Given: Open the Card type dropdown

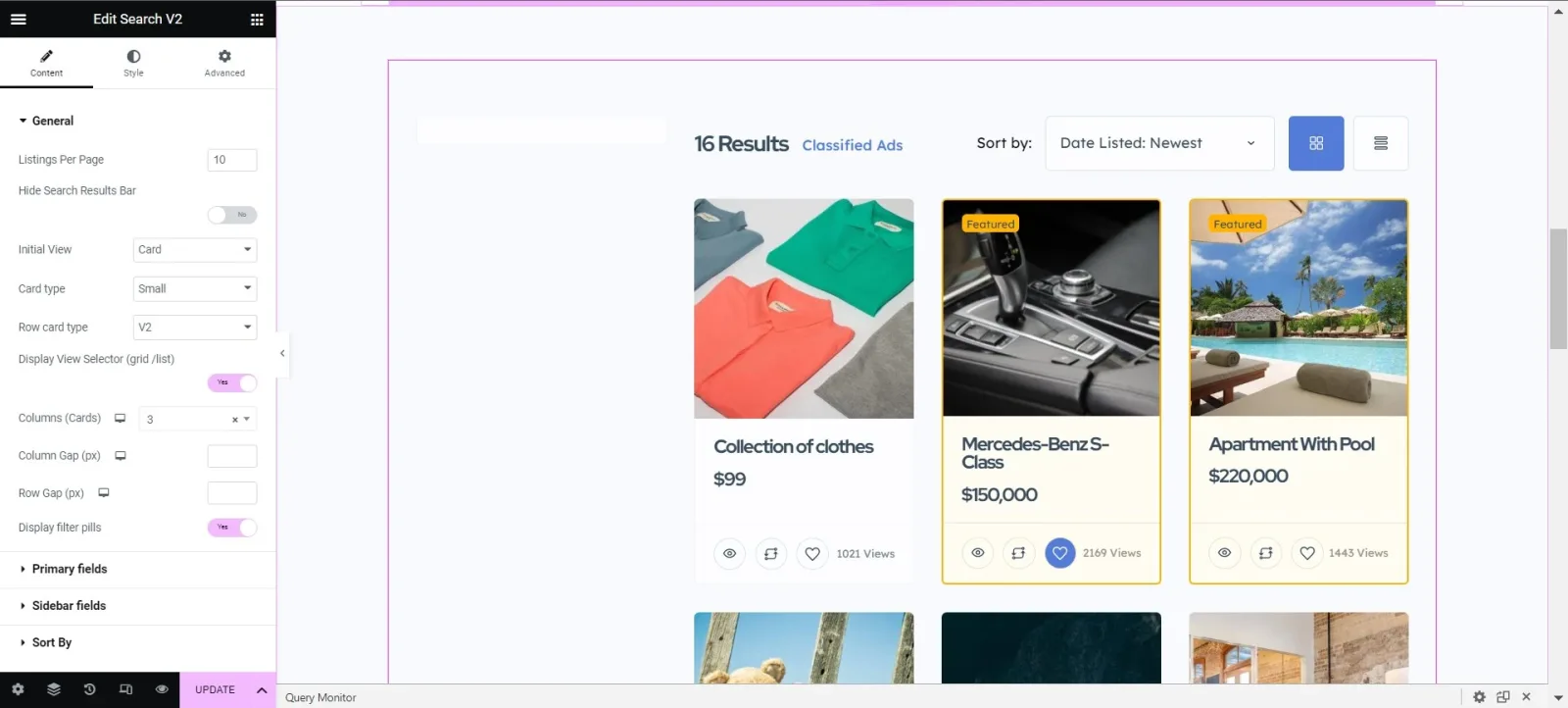Looking at the screenshot, I should click(x=195, y=288).
